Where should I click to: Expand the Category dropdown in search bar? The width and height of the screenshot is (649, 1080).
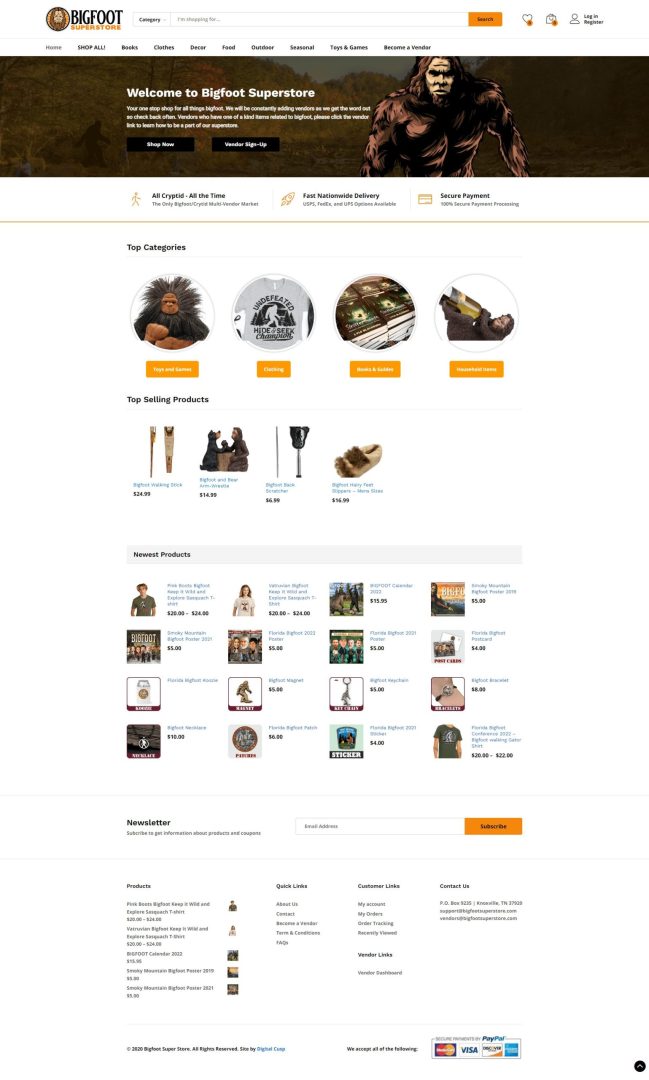[x=152, y=19]
